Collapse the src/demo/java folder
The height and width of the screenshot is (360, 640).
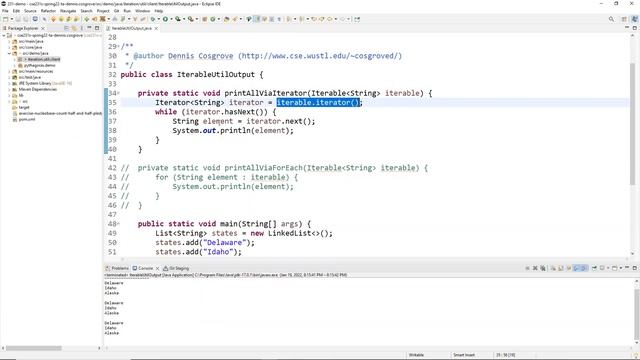(9, 53)
